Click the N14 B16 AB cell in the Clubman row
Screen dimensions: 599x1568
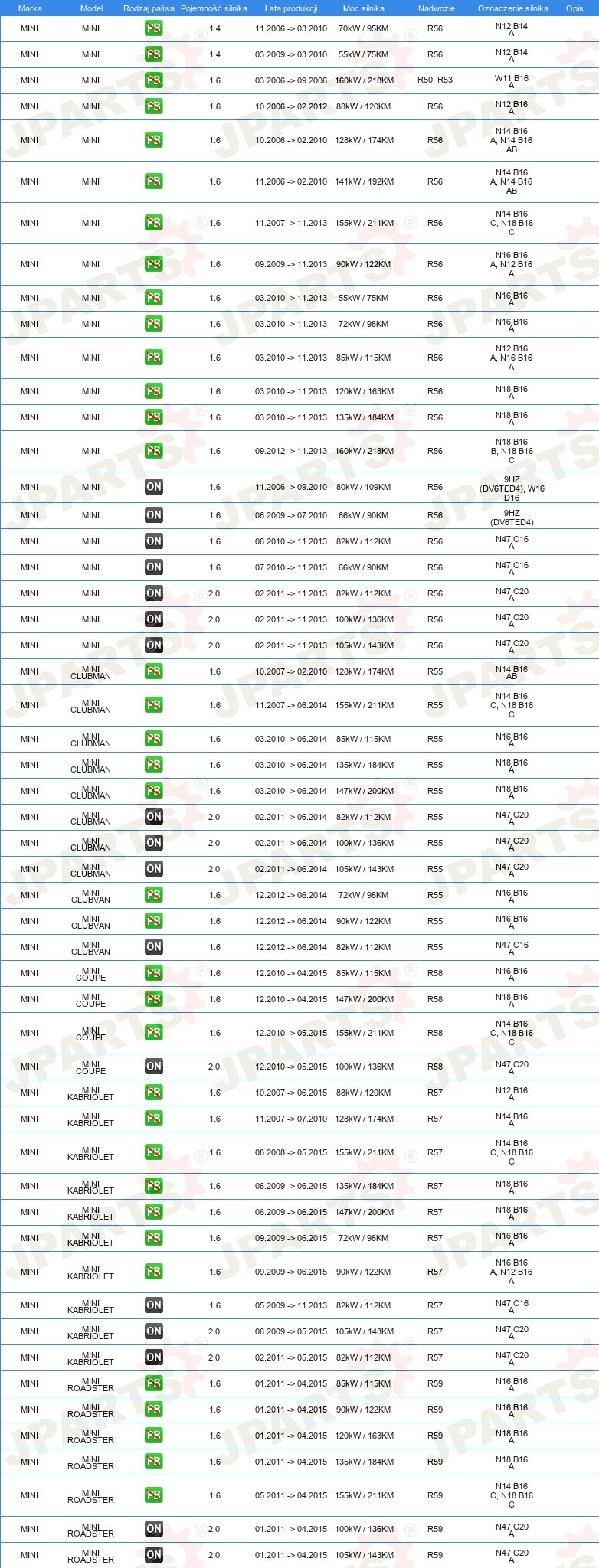(x=512, y=672)
